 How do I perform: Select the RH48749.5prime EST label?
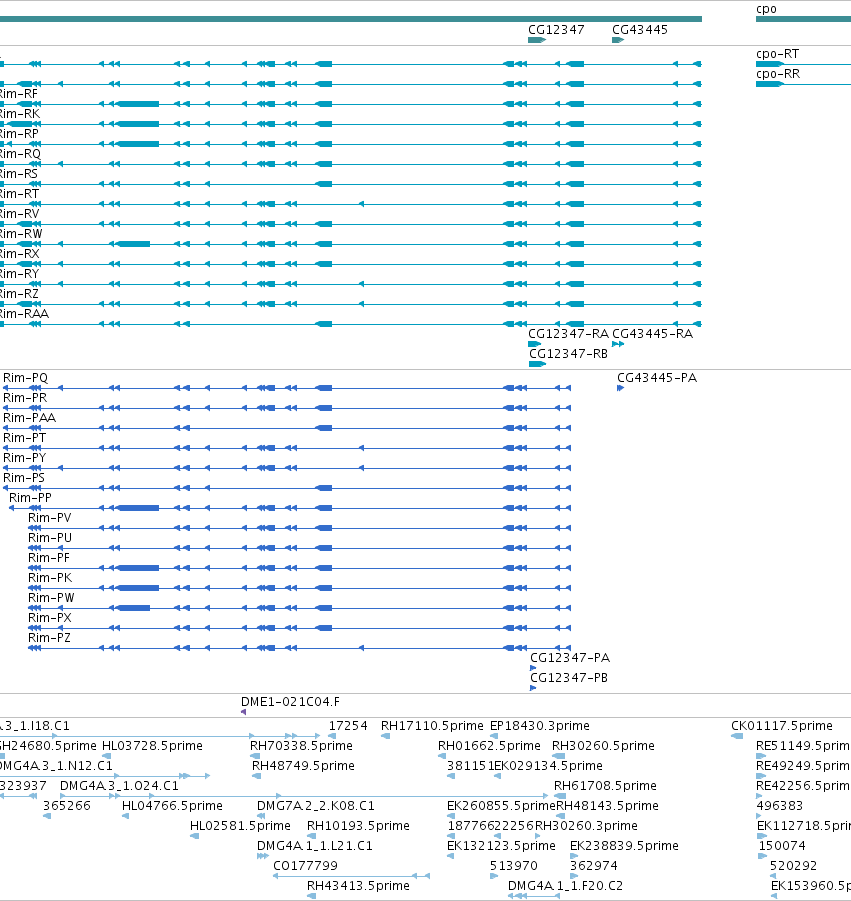coord(303,766)
